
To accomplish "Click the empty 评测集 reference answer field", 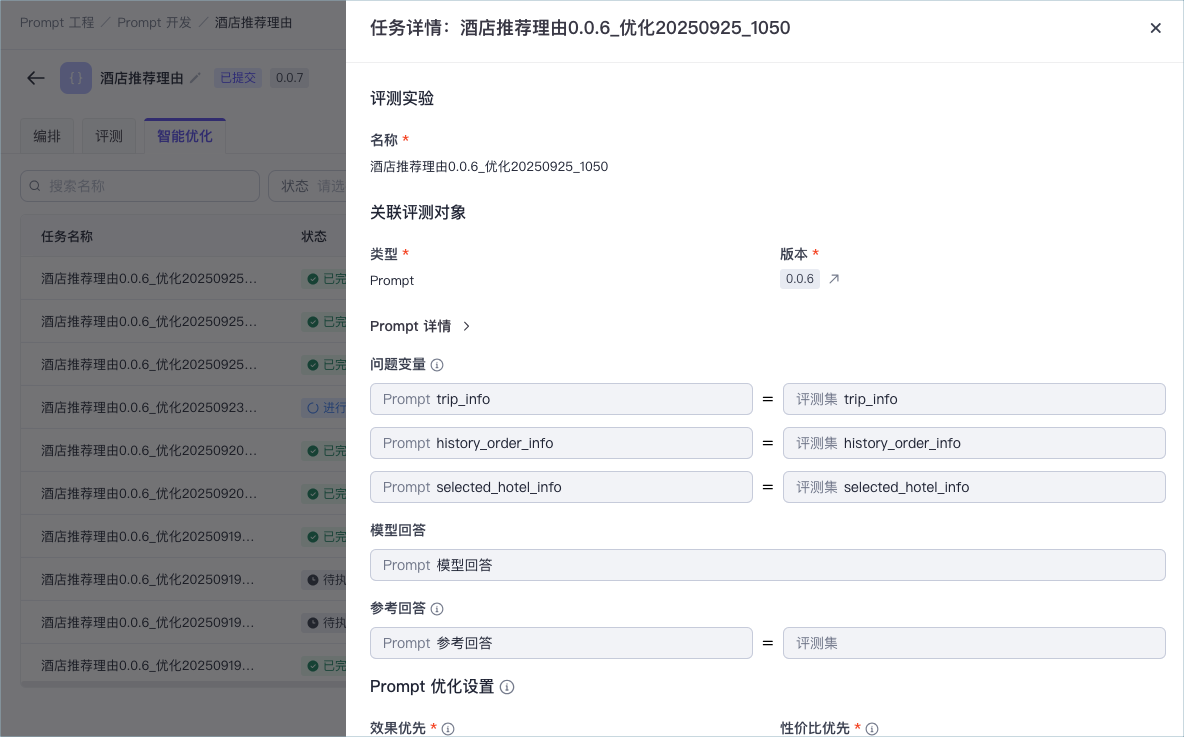I will pyautogui.click(x=974, y=643).
